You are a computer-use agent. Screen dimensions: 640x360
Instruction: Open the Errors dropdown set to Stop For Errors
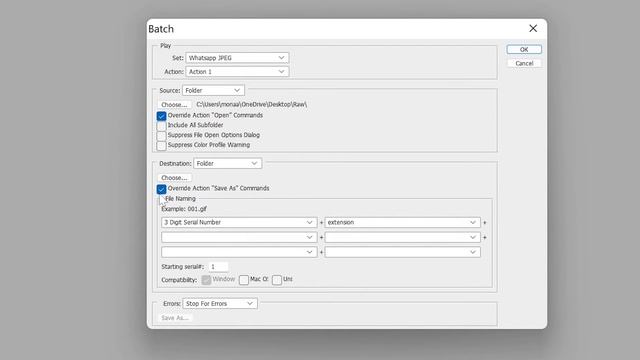point(220,304)
